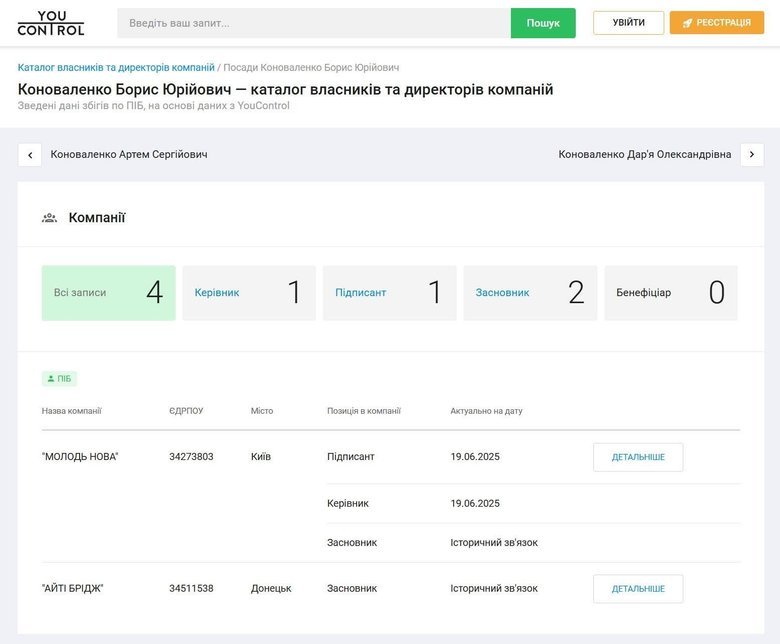Open the YouControl logo homepage
The image size is (780, 644).
51,23
